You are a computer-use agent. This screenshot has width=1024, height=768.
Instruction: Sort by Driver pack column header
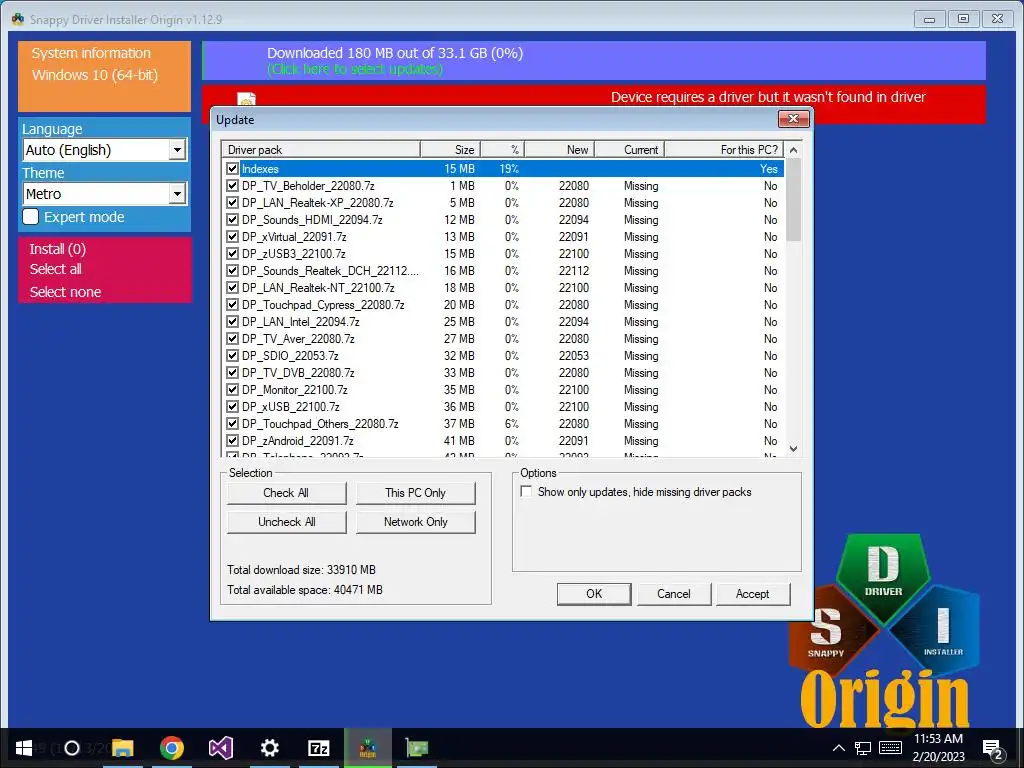click(x=321, y=150)
